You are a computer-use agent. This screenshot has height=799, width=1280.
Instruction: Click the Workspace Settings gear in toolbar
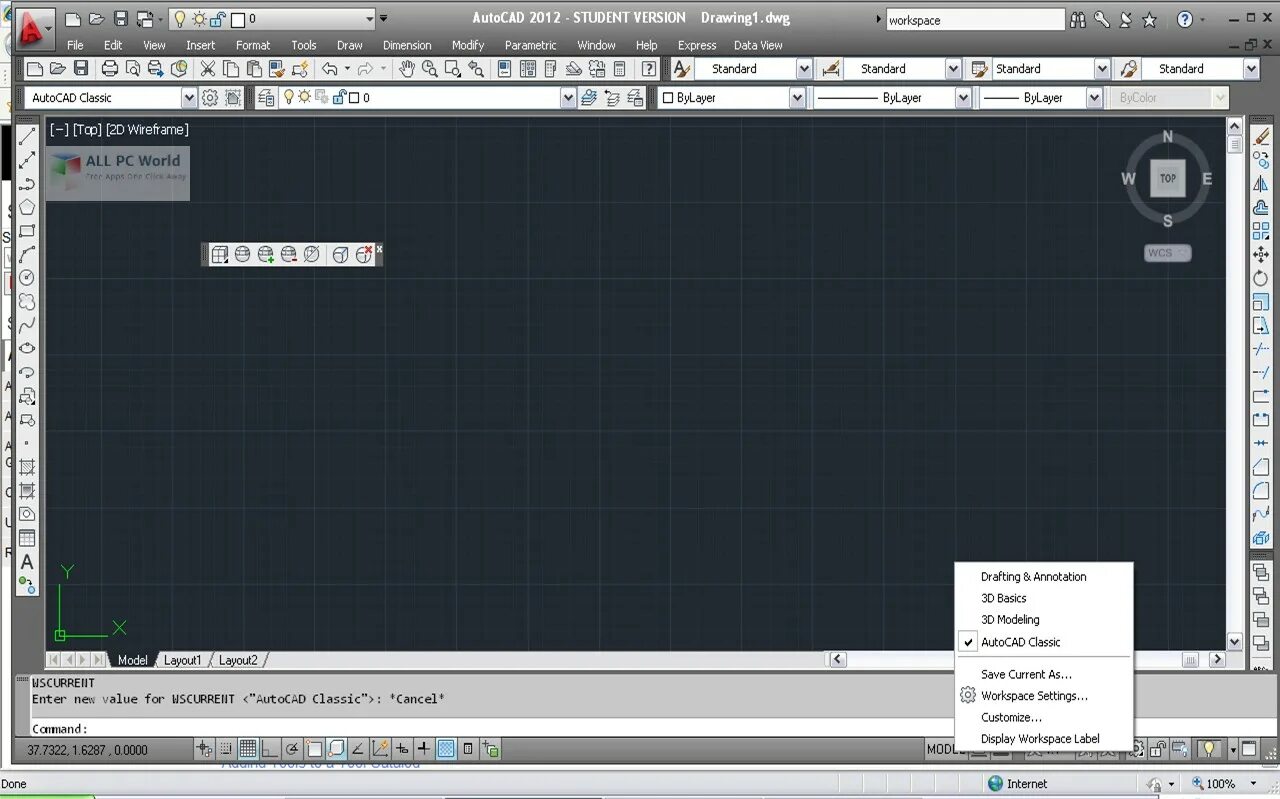tap(210, 98)
